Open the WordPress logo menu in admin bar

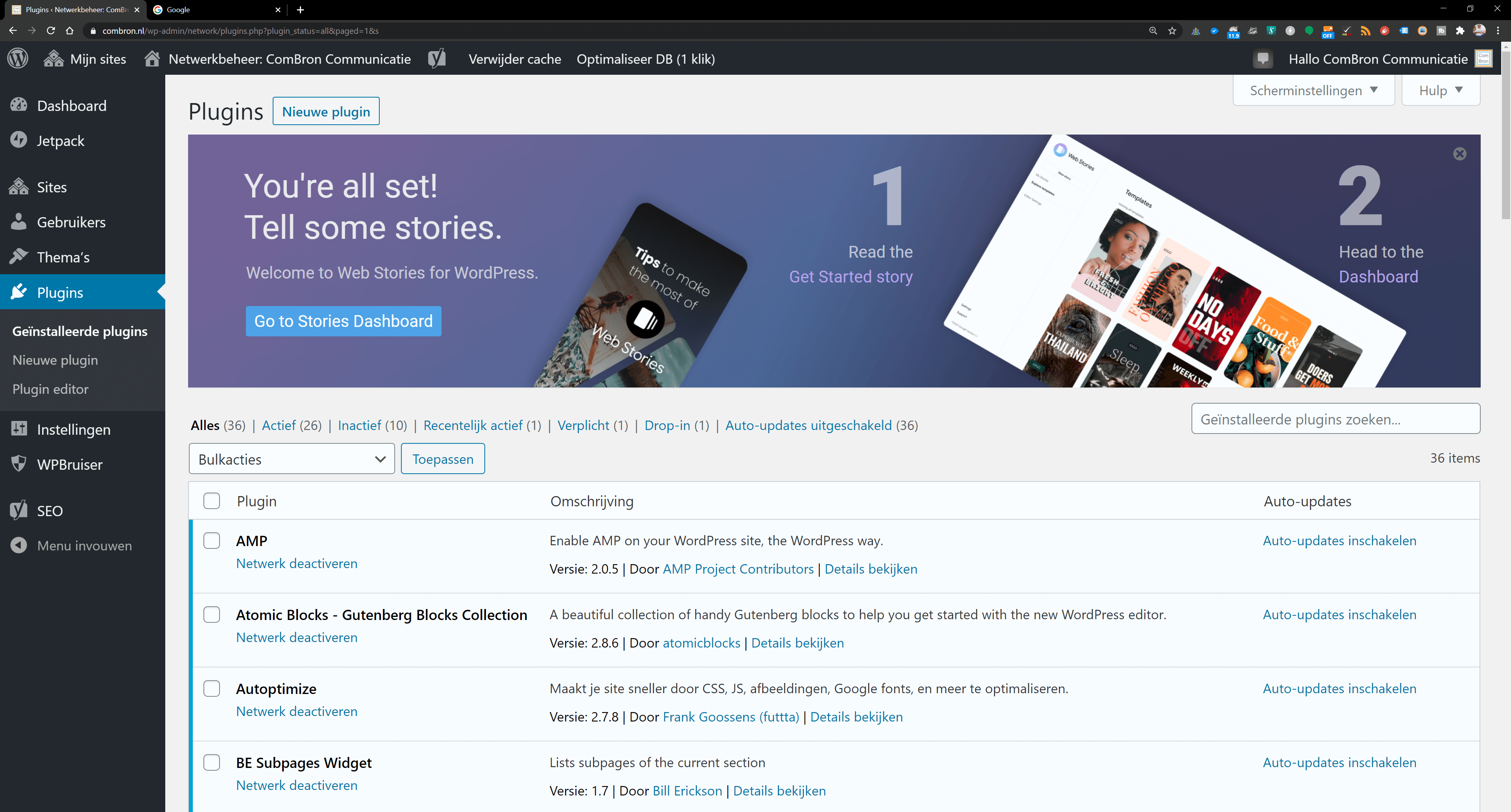click(x=18, y=58)
